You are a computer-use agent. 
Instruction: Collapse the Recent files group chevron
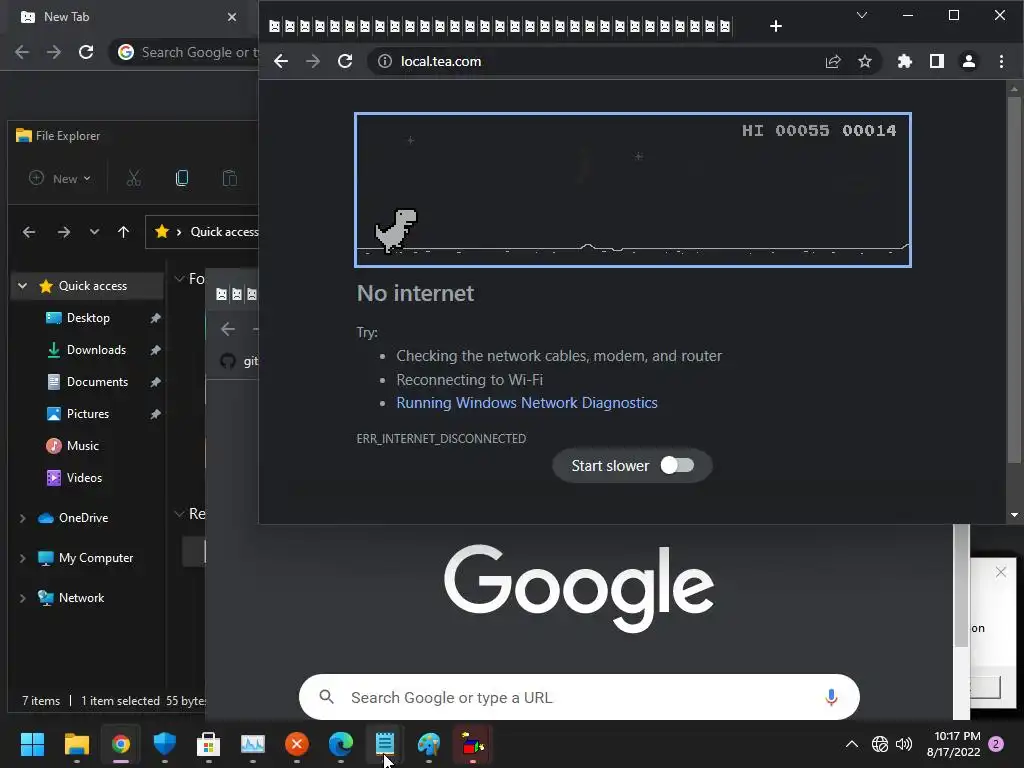click(x=179, y=514)
